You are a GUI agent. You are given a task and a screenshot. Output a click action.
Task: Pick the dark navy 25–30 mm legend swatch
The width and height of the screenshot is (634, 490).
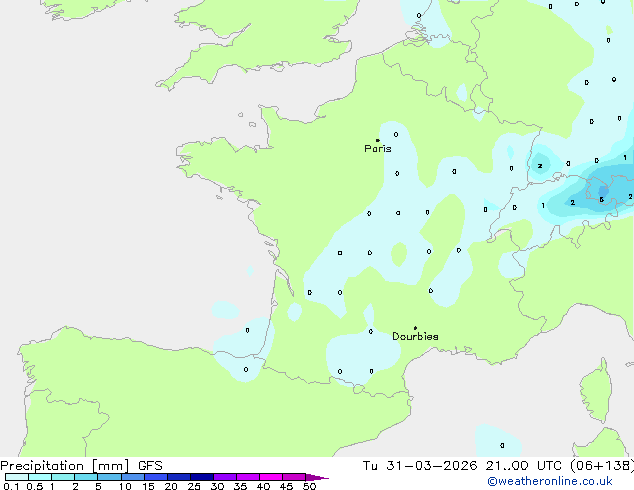[201, 478]
